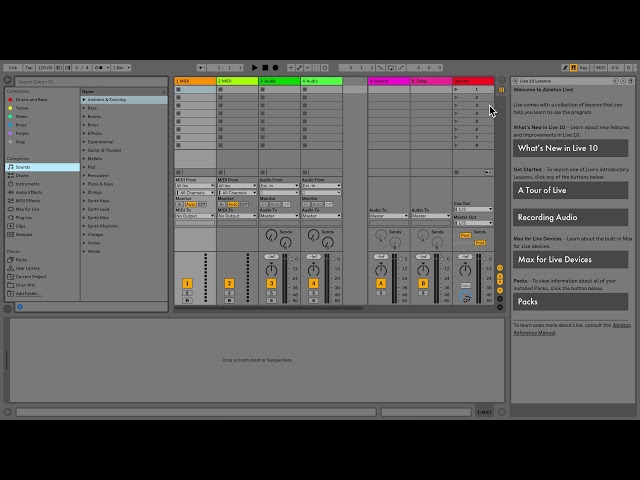This screenshot has width=640, height=480.
Task: Toggle the Crossfader section show button
Action: tap(500, 307)
